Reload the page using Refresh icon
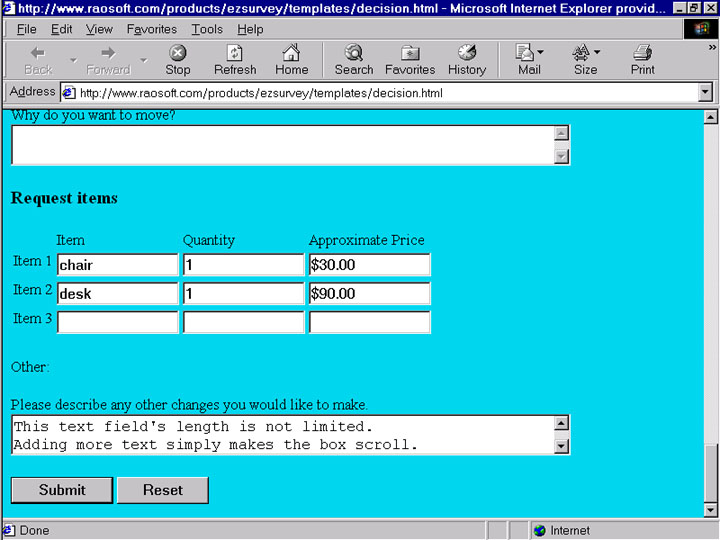This screenshot has height=540, width=720. coord(235,53)
